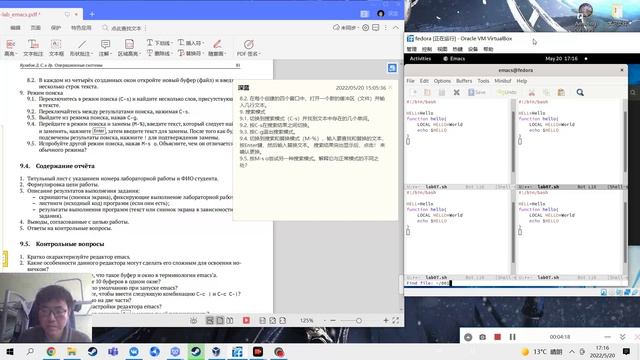Open Emacs Edit menu

pyautogui.click(x=424, y=81)
